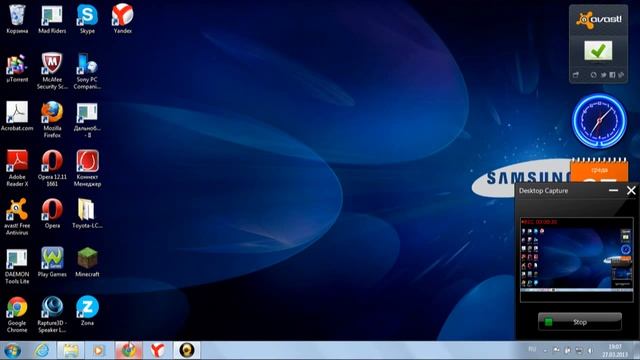Open the Sony PC Companion shortcut

[x=87, y=71]
